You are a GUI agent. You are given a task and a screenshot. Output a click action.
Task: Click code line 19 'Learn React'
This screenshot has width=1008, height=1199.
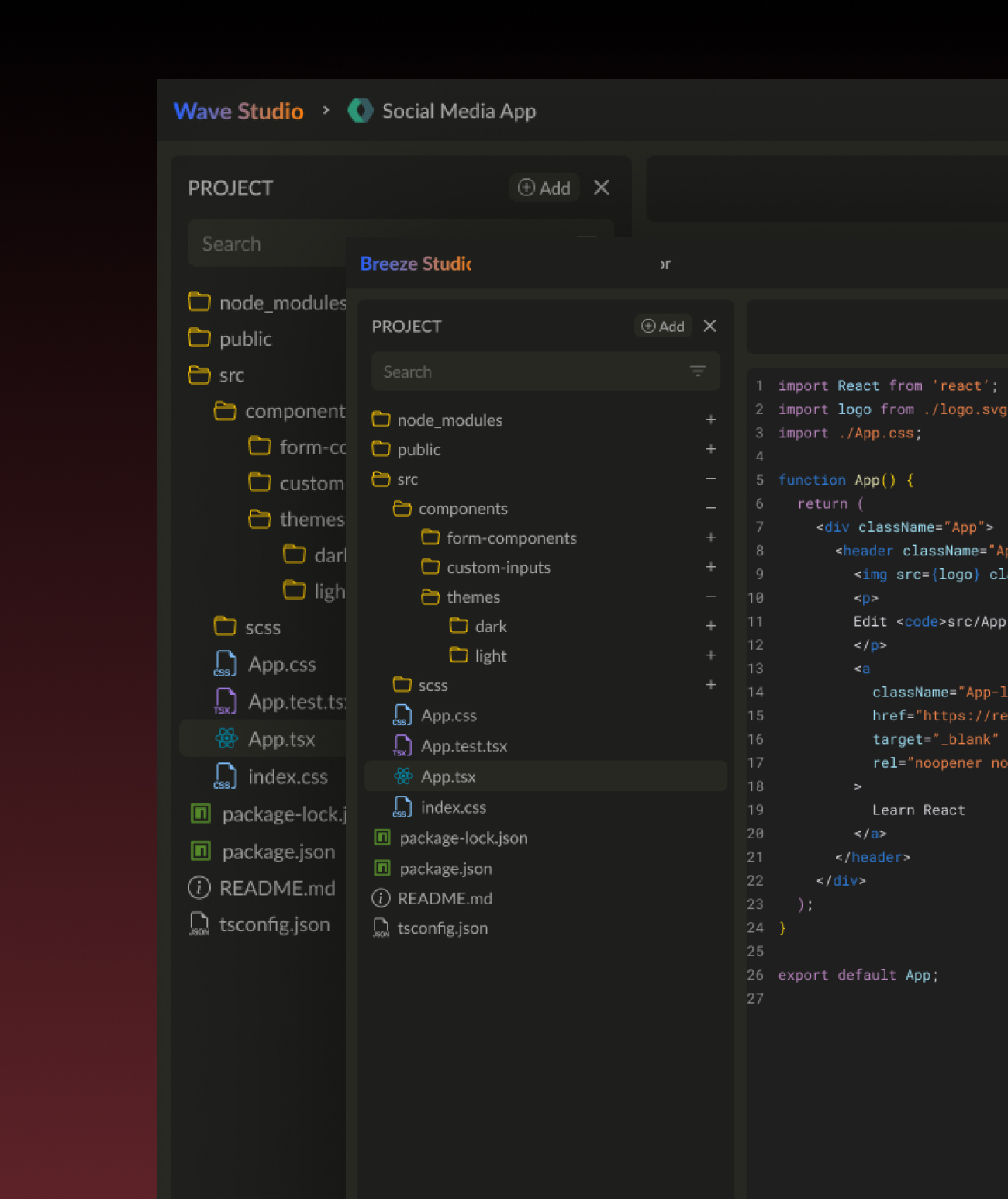[919, 810]
